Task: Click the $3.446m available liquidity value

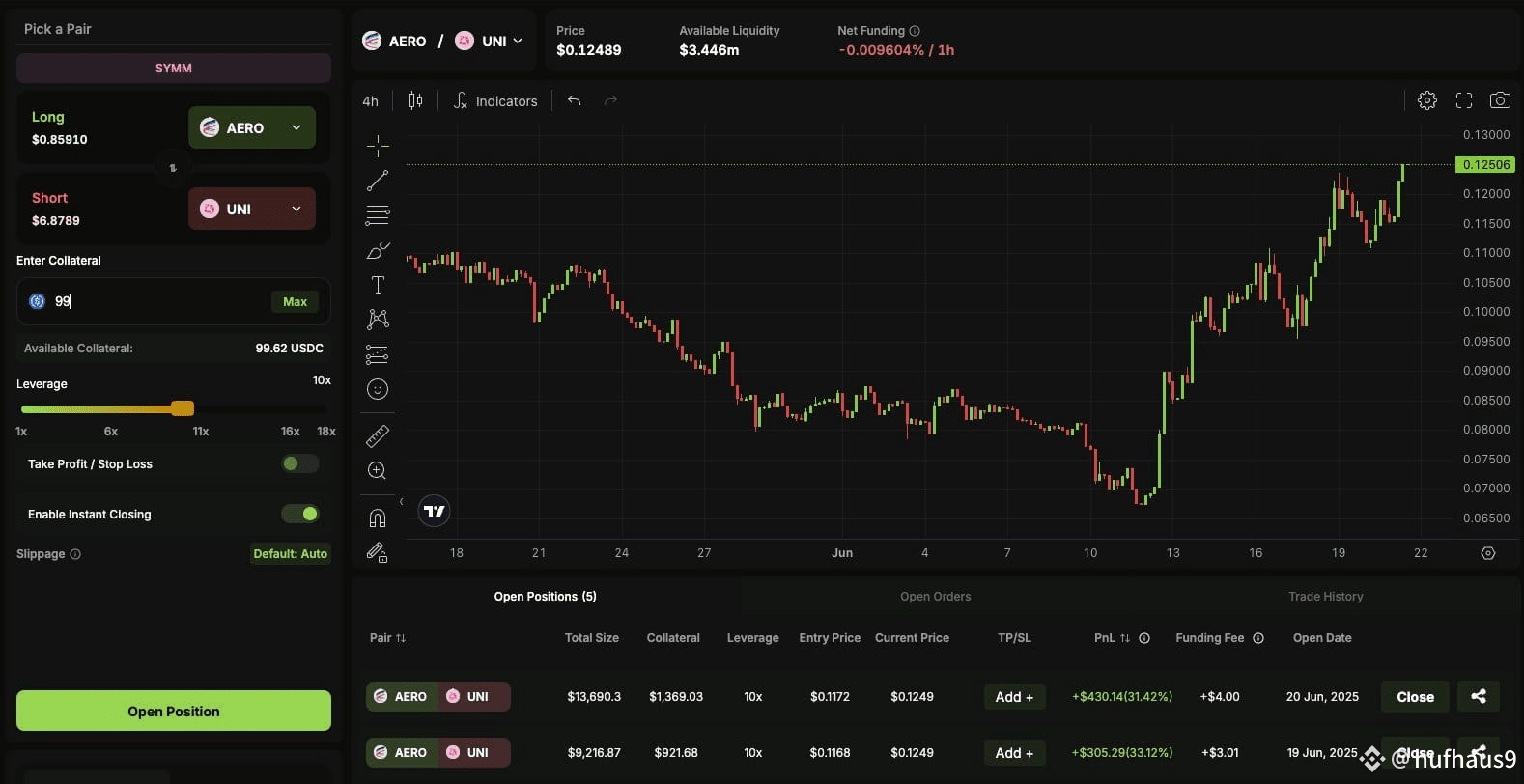Action: point(709,50)
